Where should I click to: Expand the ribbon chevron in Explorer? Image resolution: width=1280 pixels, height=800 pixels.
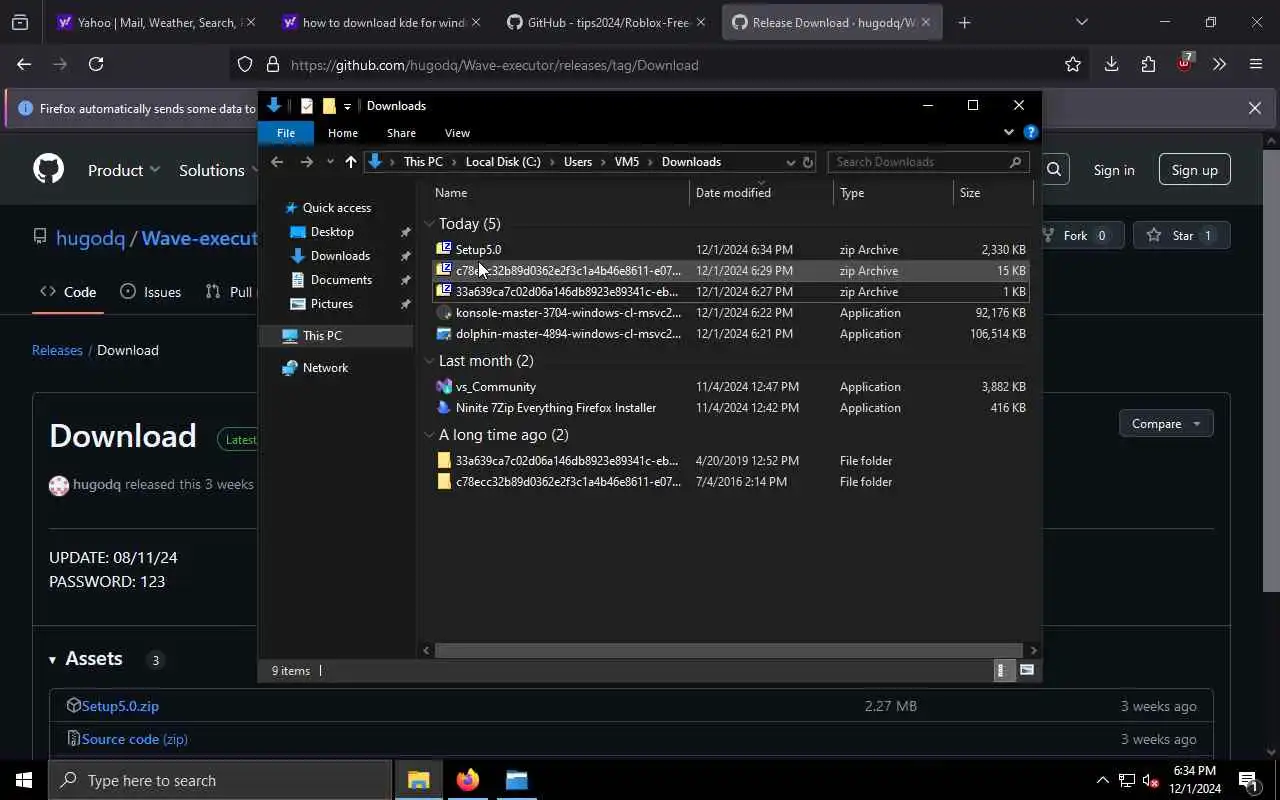coord(1008,132)
